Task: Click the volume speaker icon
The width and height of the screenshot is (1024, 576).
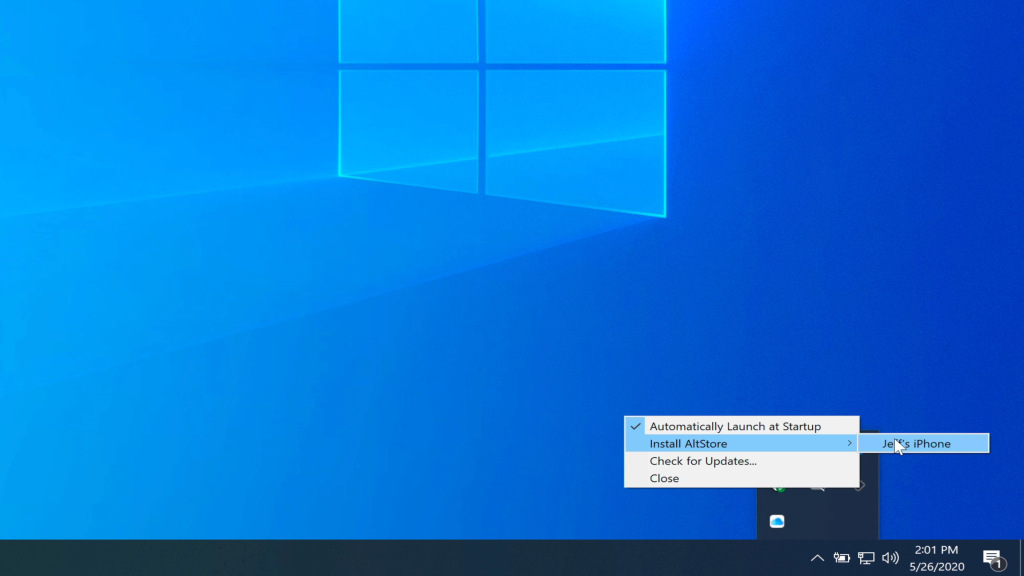Action: coord(890,558)
